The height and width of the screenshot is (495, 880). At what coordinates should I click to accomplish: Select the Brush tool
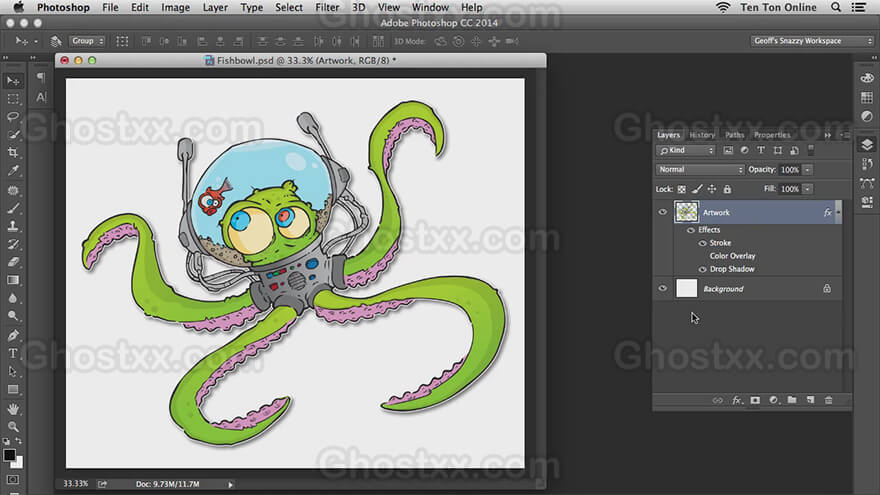coord(12,208)
